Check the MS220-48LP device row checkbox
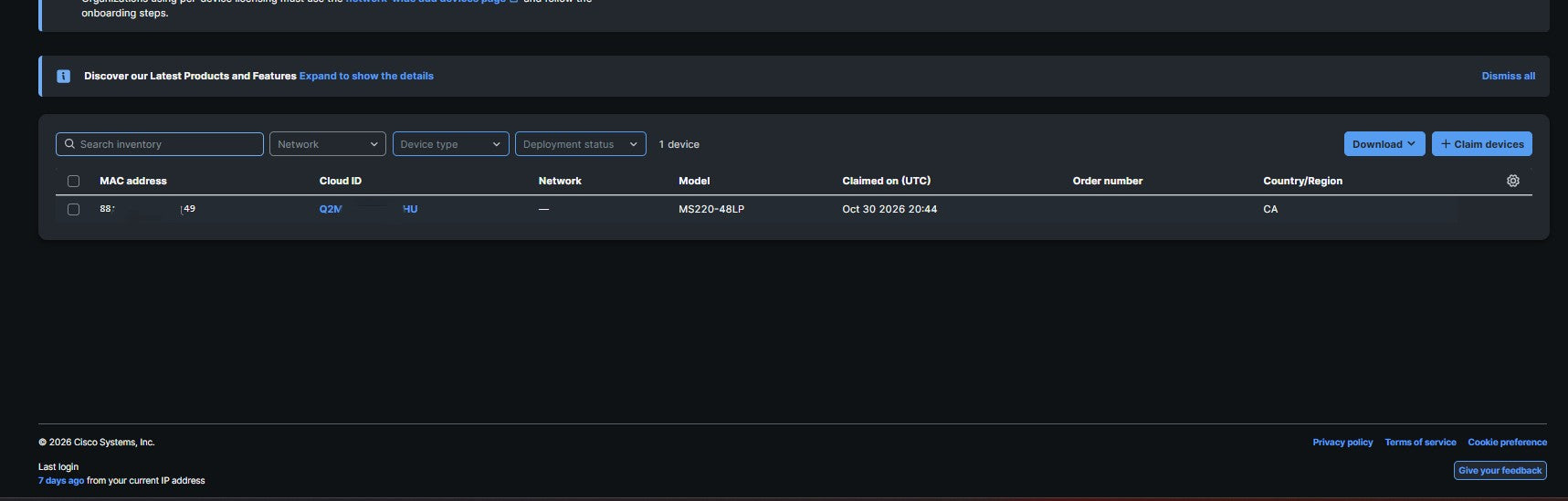This screenshot has width=1568, height=501. tap(74, 209)
